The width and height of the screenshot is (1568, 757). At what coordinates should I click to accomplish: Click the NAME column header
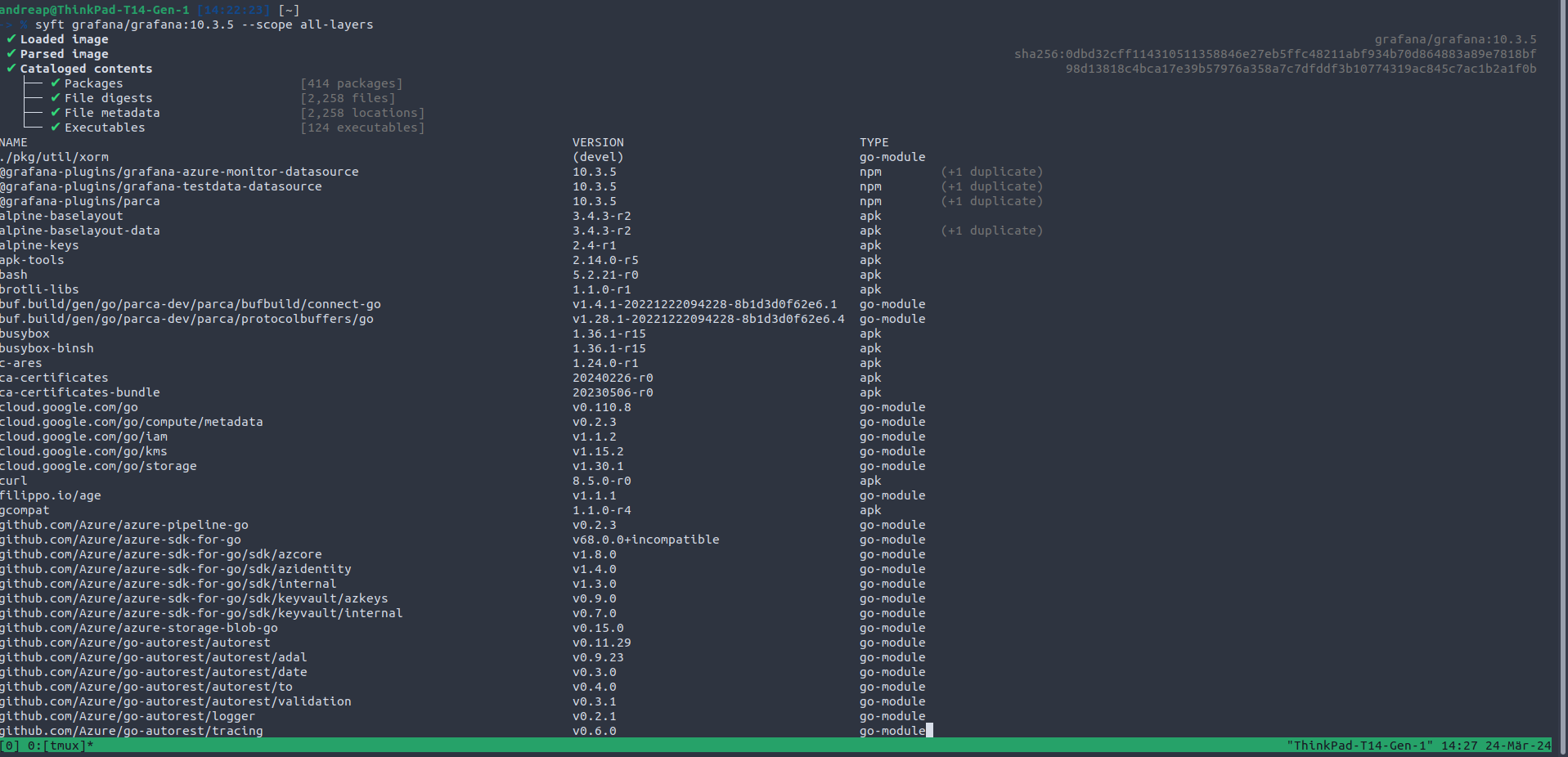coord(14,142)
